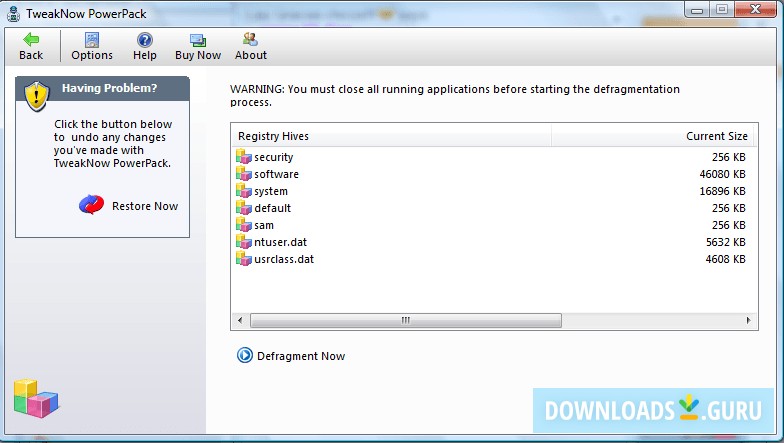The width and height of the screenshot is (784, 443).
Task: Click the Restore Now red-blue arrows icon
Action: point(92,205)
